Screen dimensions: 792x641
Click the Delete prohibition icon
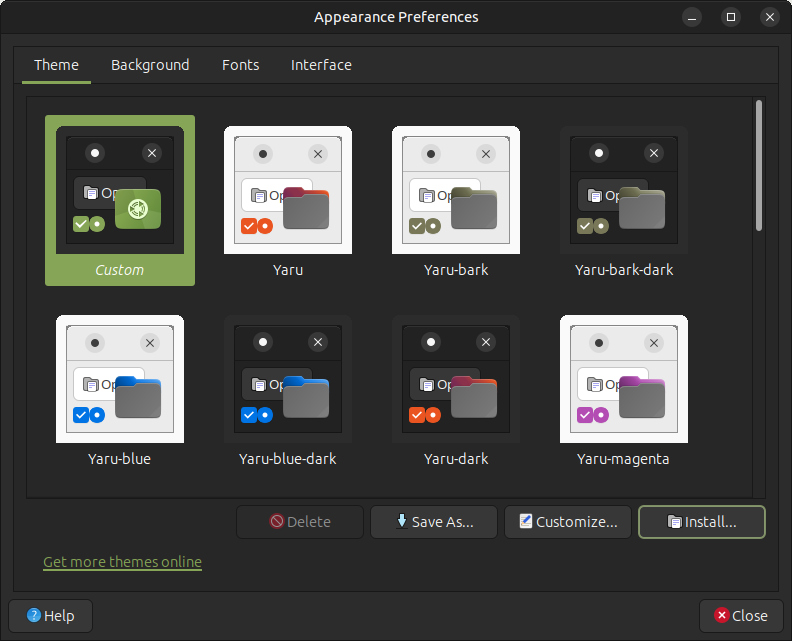(276, 522)
